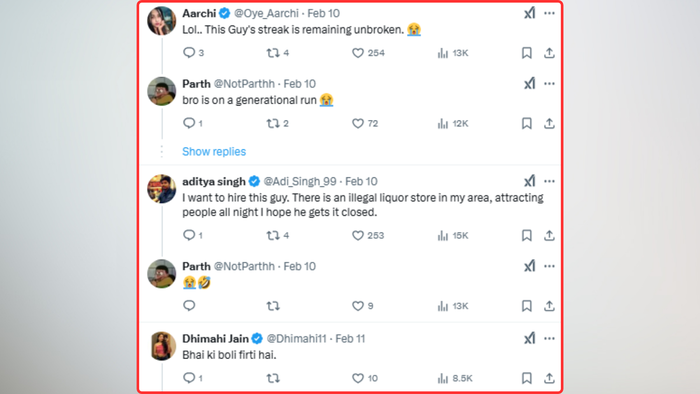Open more options on Dhimahi Jain's tweet

pos(550,339)
